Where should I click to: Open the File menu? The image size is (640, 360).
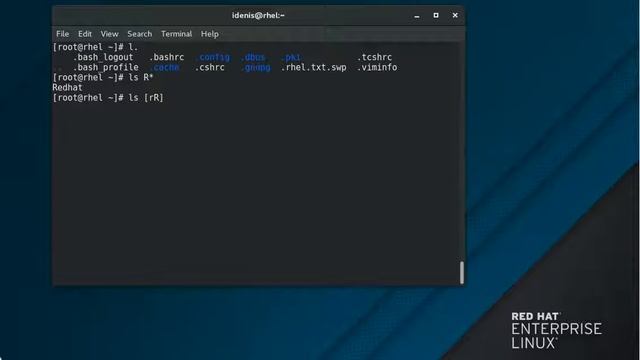point(62,34)
